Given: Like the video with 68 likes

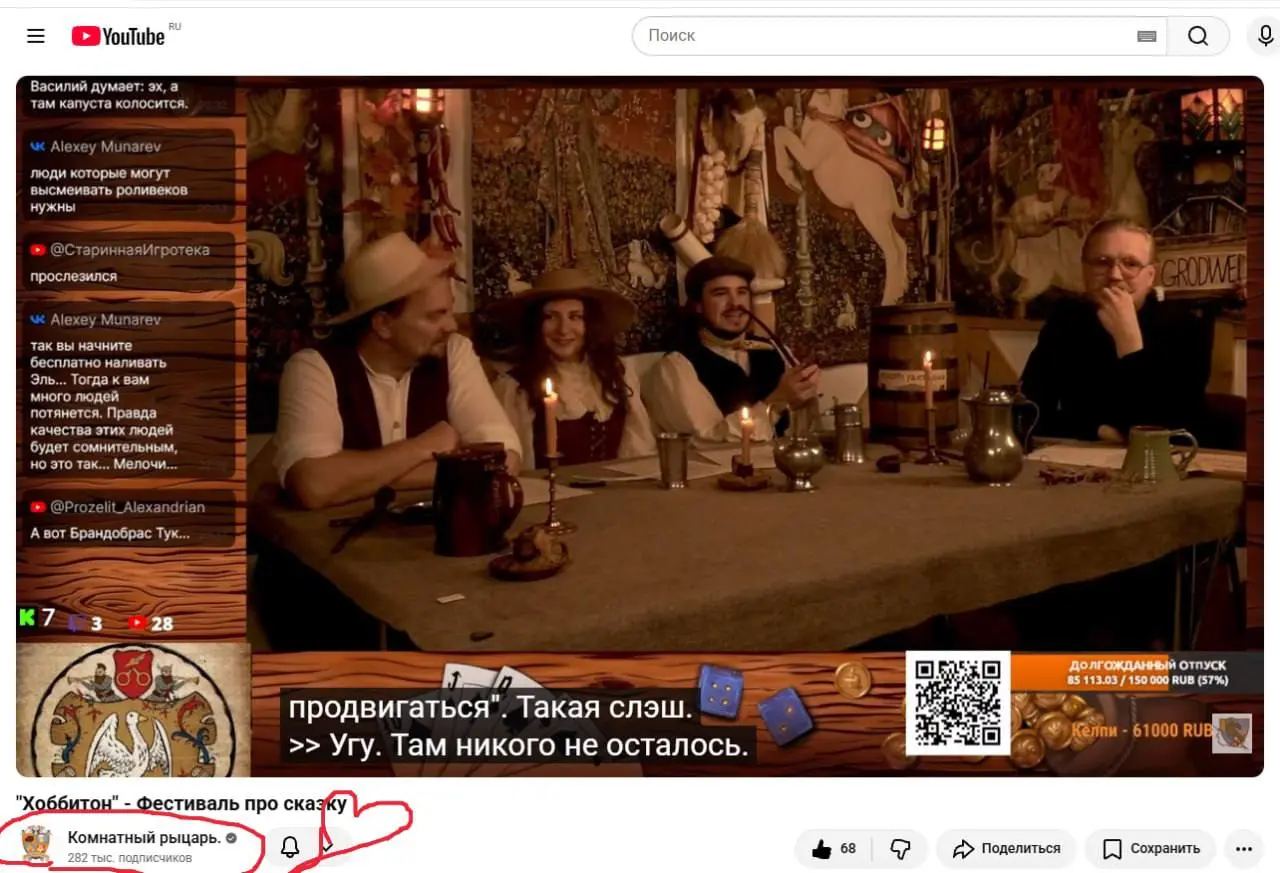Looking at the screenshot, I should click(x=834, y=849).
